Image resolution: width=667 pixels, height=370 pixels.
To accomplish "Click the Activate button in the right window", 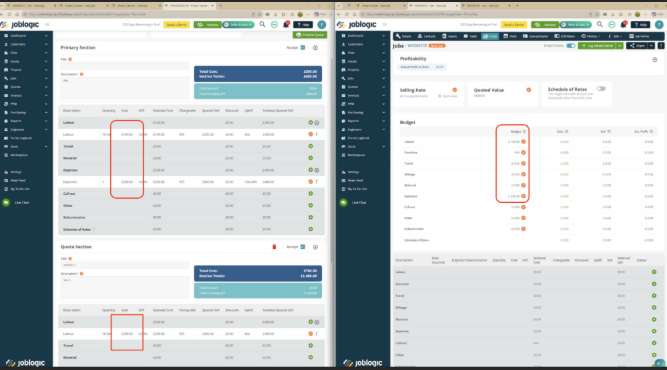I will (x=545, y=25).
